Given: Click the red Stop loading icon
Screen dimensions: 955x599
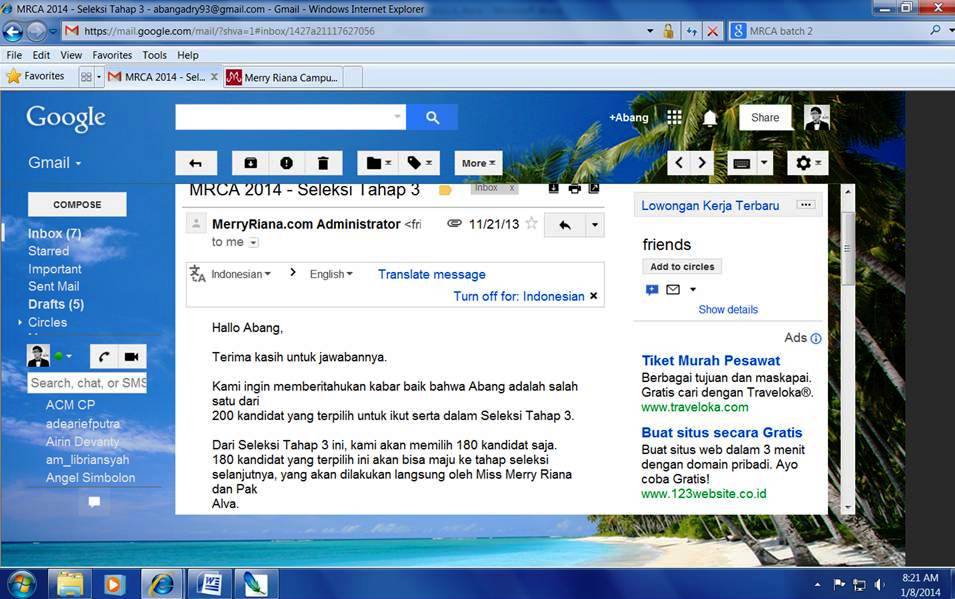Looking at the screenshot, I should [712, 31].
